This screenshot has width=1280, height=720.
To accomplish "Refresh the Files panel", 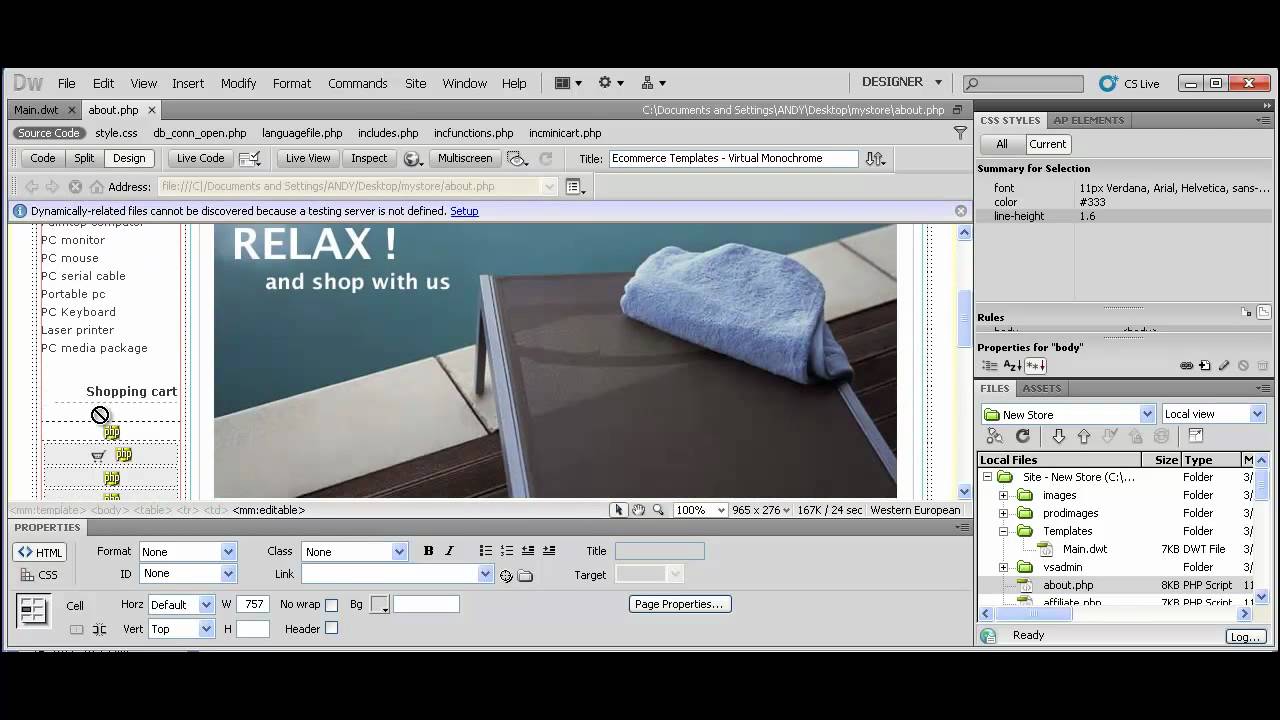I will pyautogui.click(x=1022, y=436).
